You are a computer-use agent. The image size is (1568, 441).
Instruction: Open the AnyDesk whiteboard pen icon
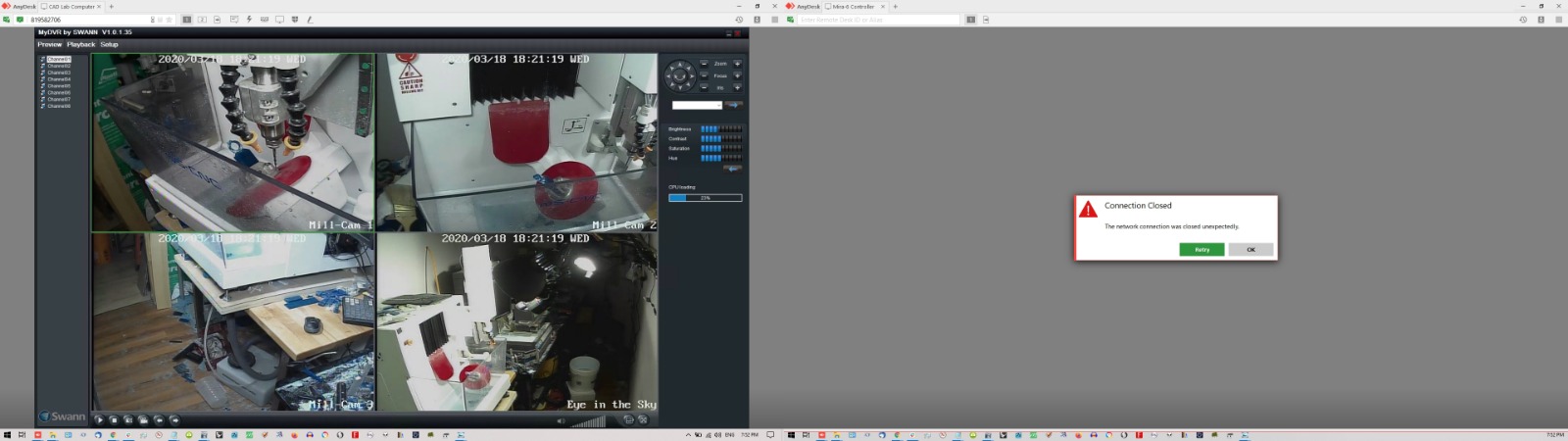coord(310,20)
